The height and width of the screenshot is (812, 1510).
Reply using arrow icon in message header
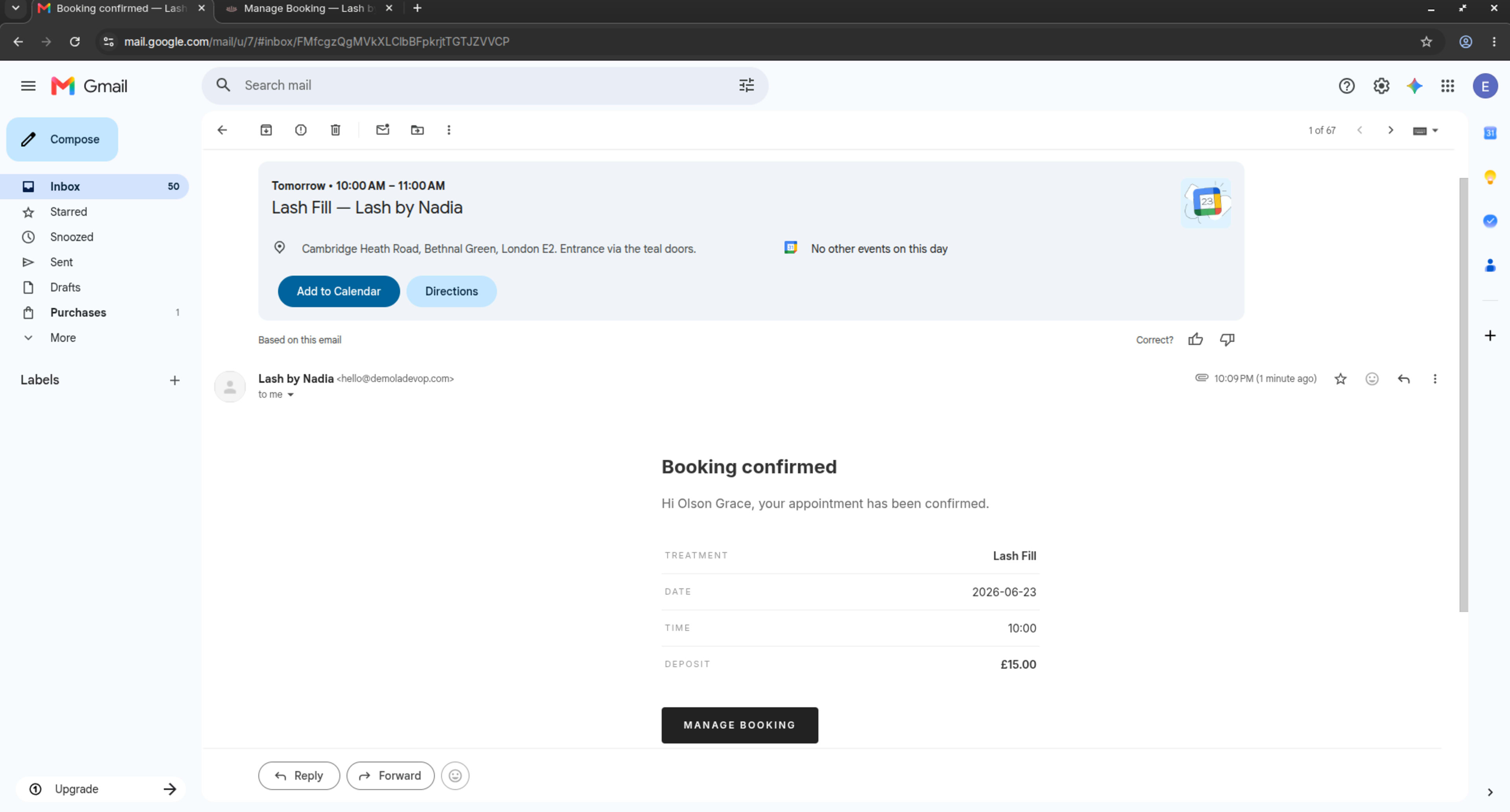tap(1403, 379)
